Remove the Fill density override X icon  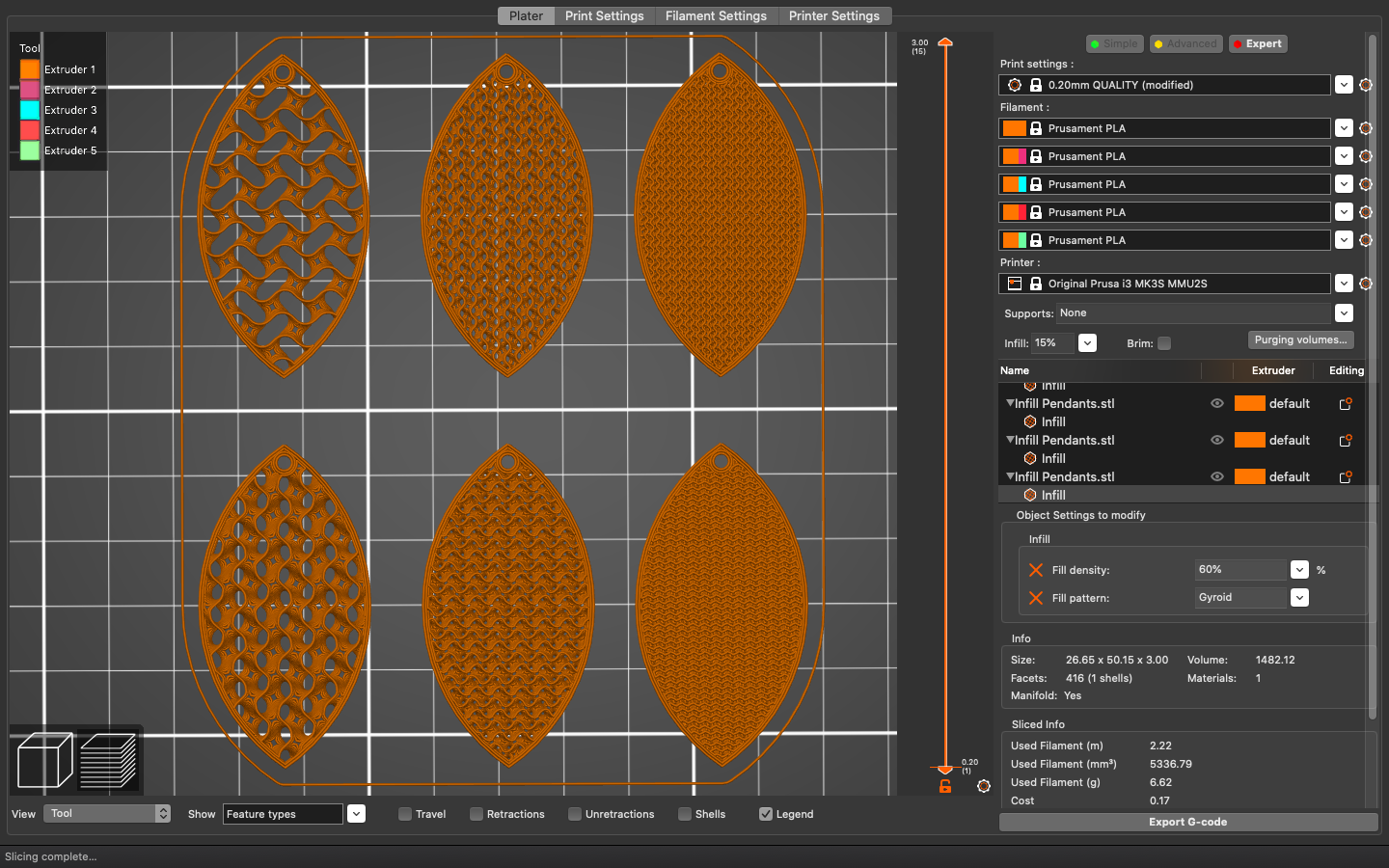pos(1036,570)
